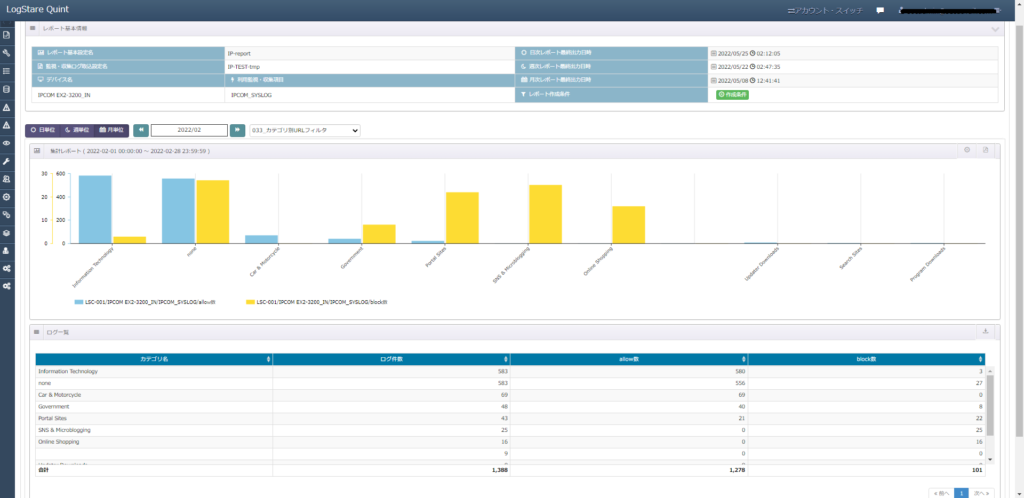Click the IPCOM EX2-3200_IN device name value
The height and width of the screenshot is (498, 1024).
64,95
